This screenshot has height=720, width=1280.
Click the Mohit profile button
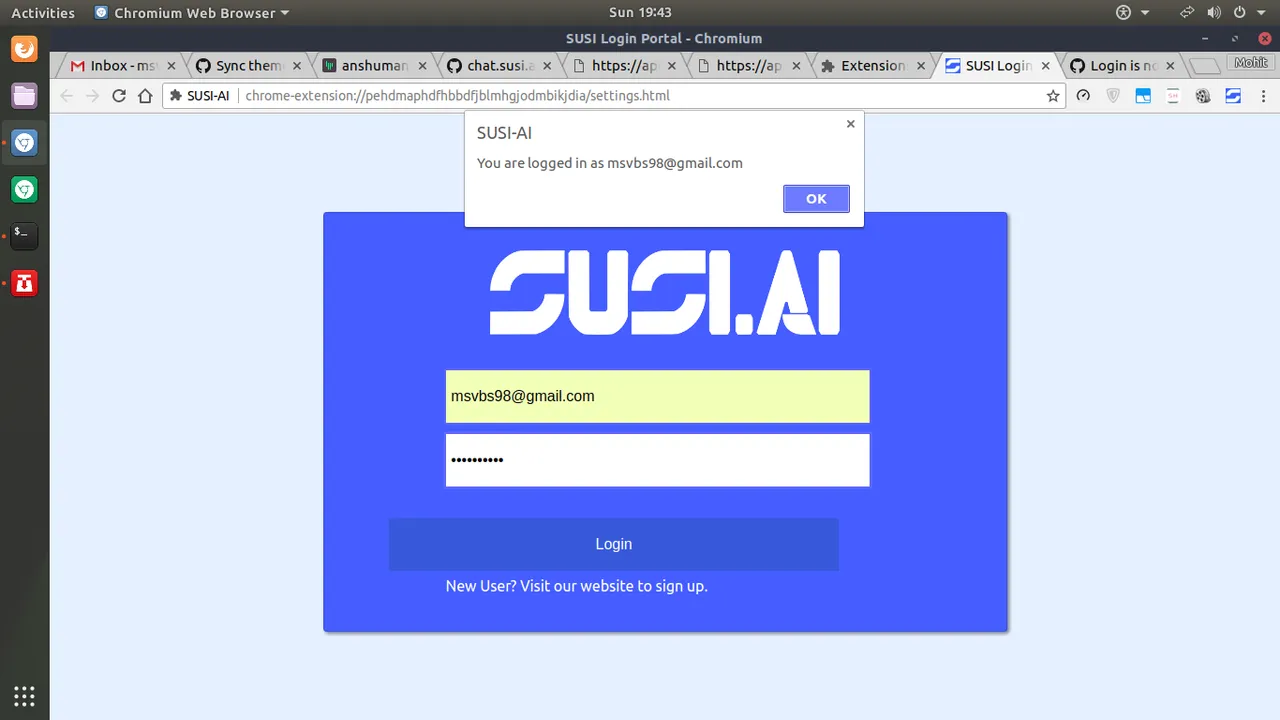[1251, 62]
